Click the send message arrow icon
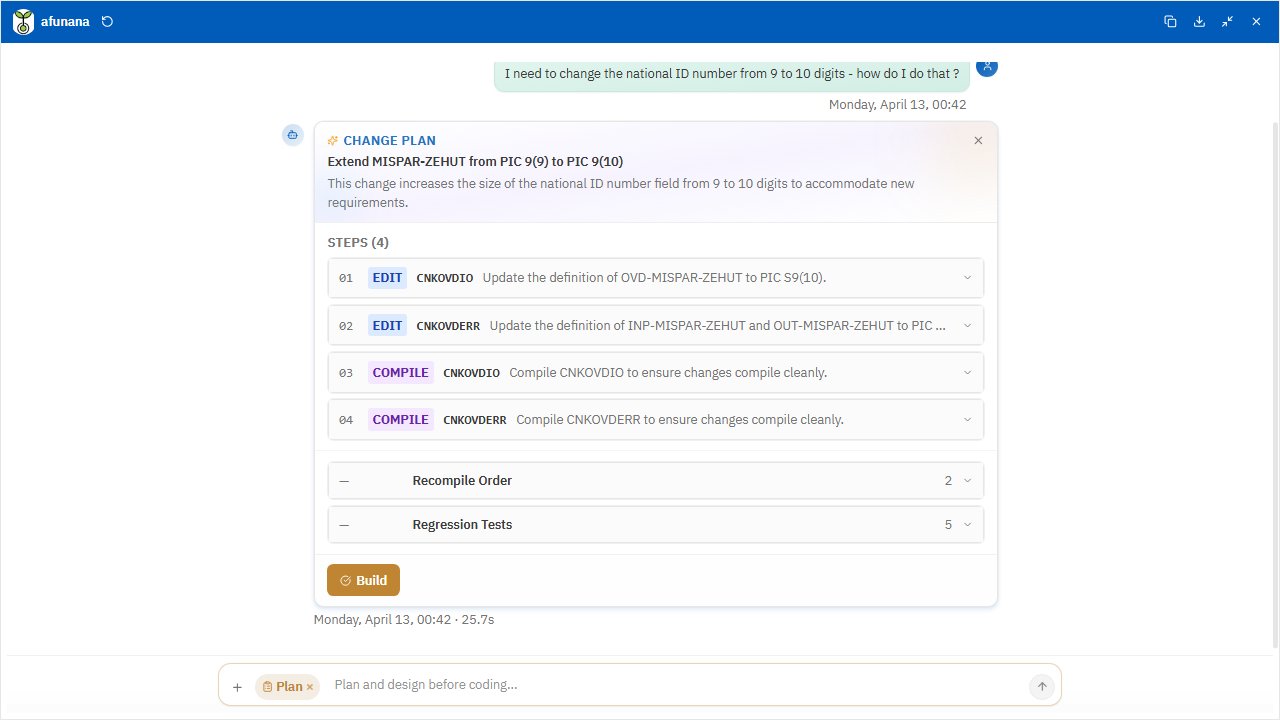The height and width of the screenshot is (720, 1280). pos(1041,686)
